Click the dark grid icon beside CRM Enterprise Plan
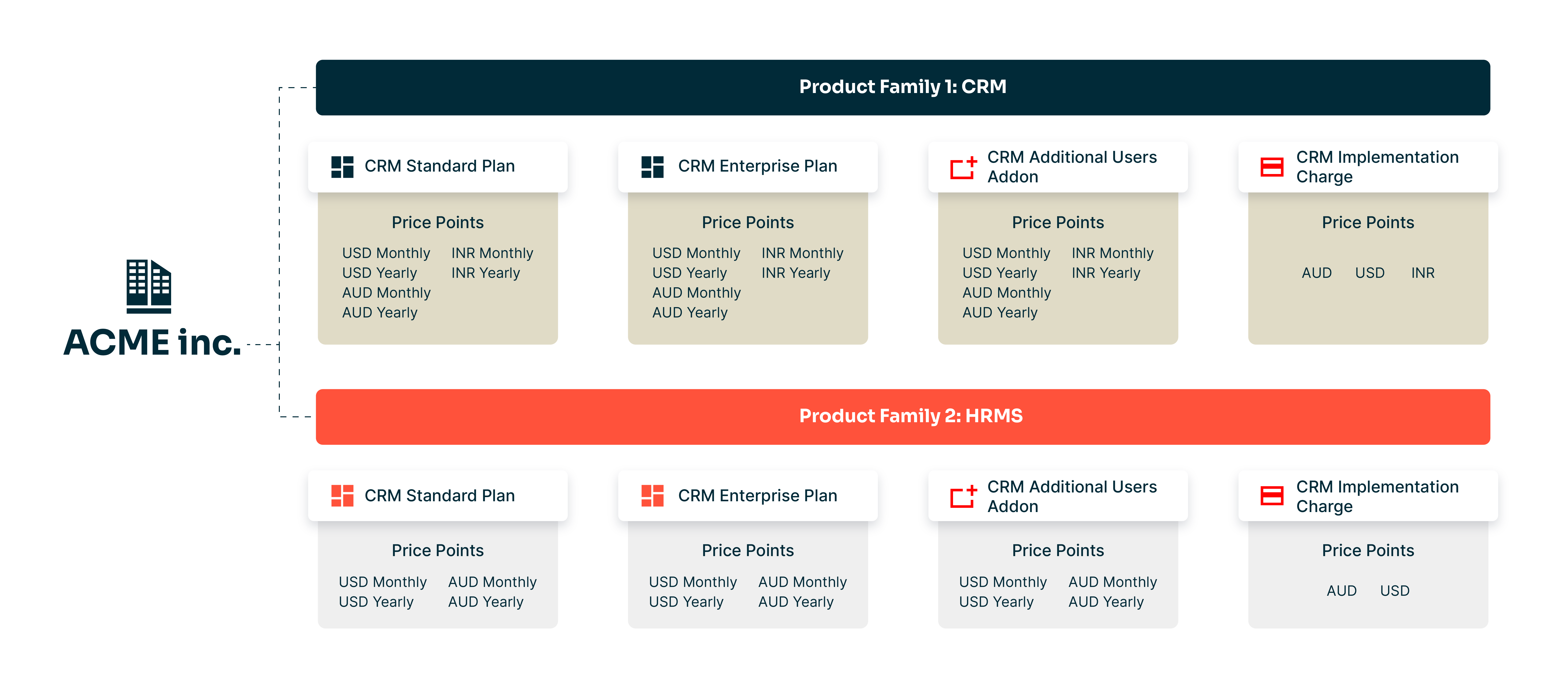 pyautogui.click(x=652, y=167)
